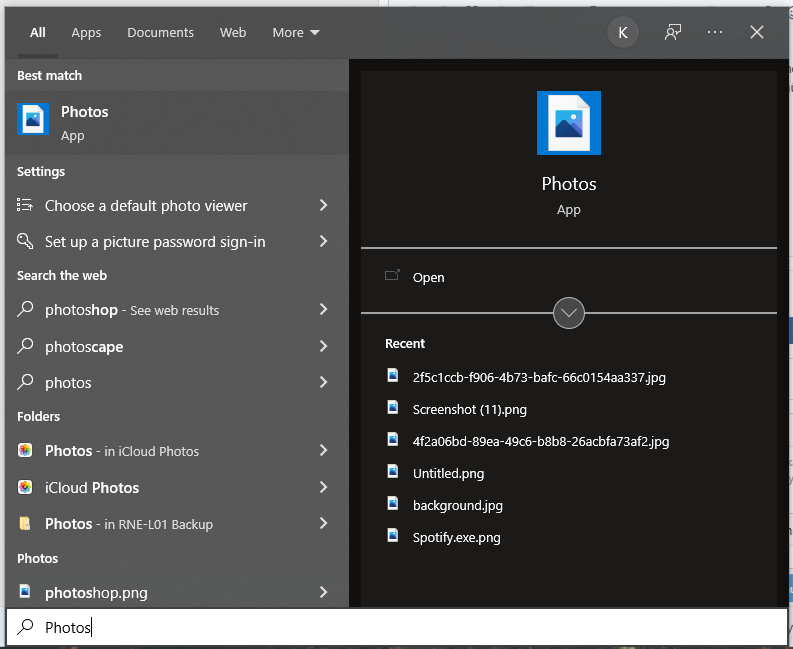Click the picture password key icon
Image resolution: width=793 pixels, height=649 pixels.
click(x=26, y=241)
